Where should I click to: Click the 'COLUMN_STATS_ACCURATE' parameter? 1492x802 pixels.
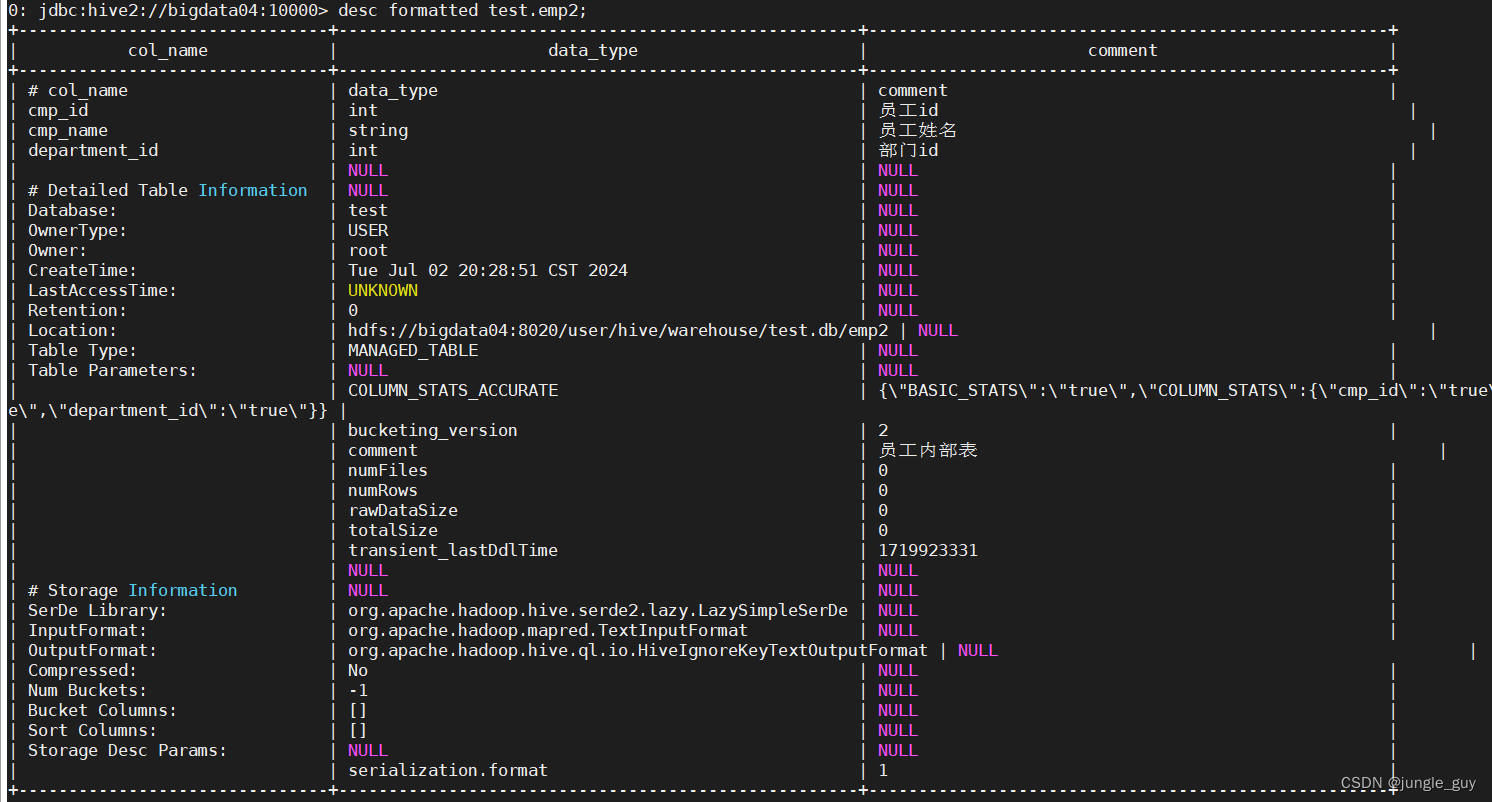click(453, 390)
